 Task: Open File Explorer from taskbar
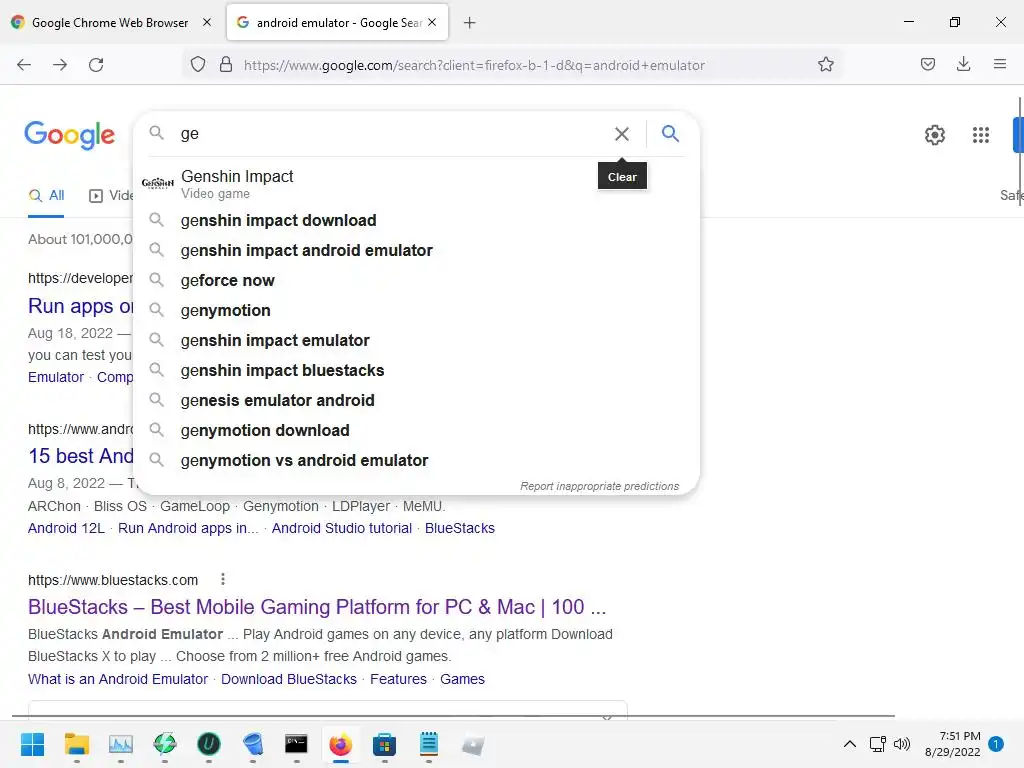click(76, 744)
